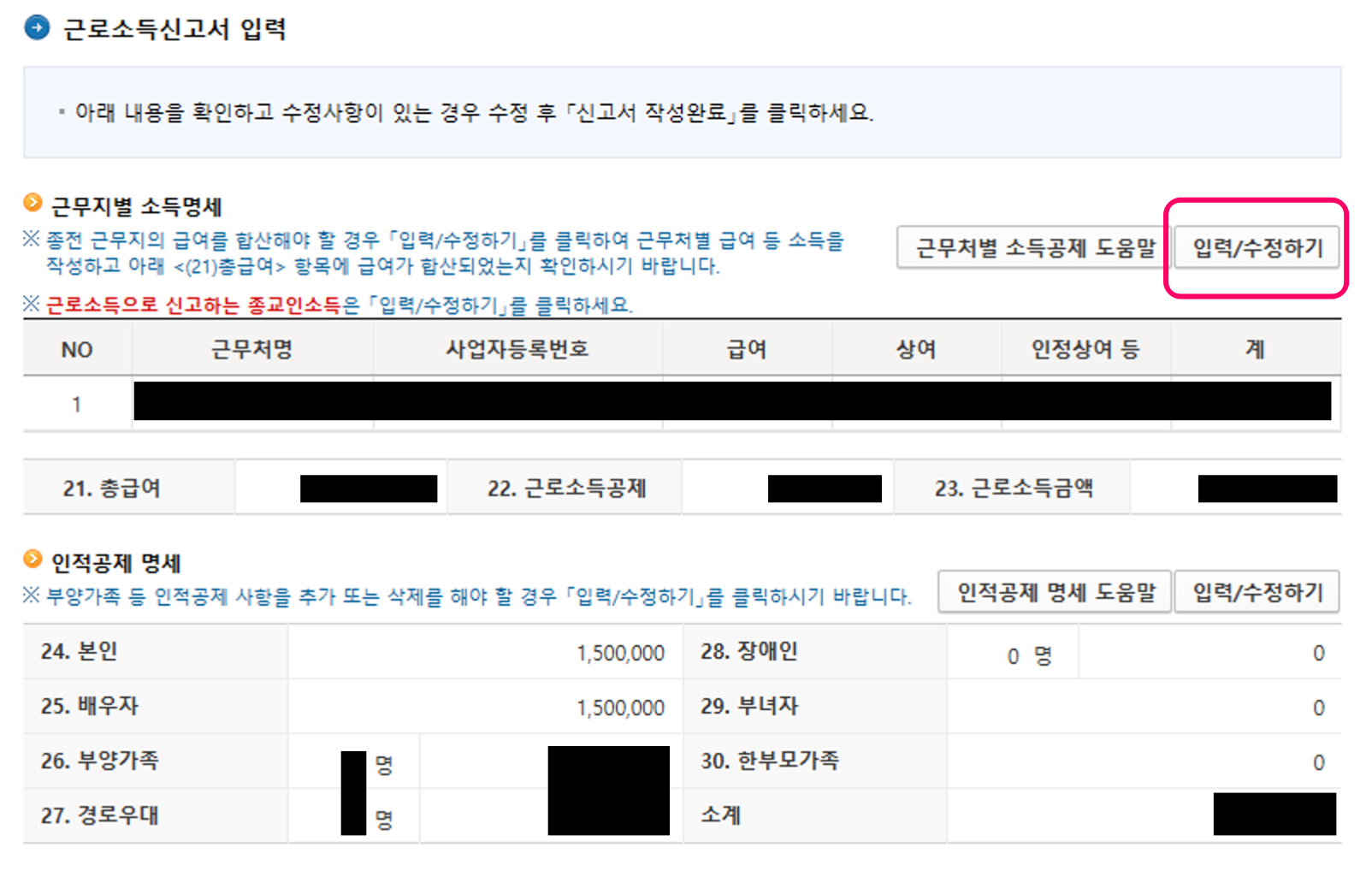Click the 21. 총급여 amount field
This screenshot has height=871, width=1372.
point(340,487)
